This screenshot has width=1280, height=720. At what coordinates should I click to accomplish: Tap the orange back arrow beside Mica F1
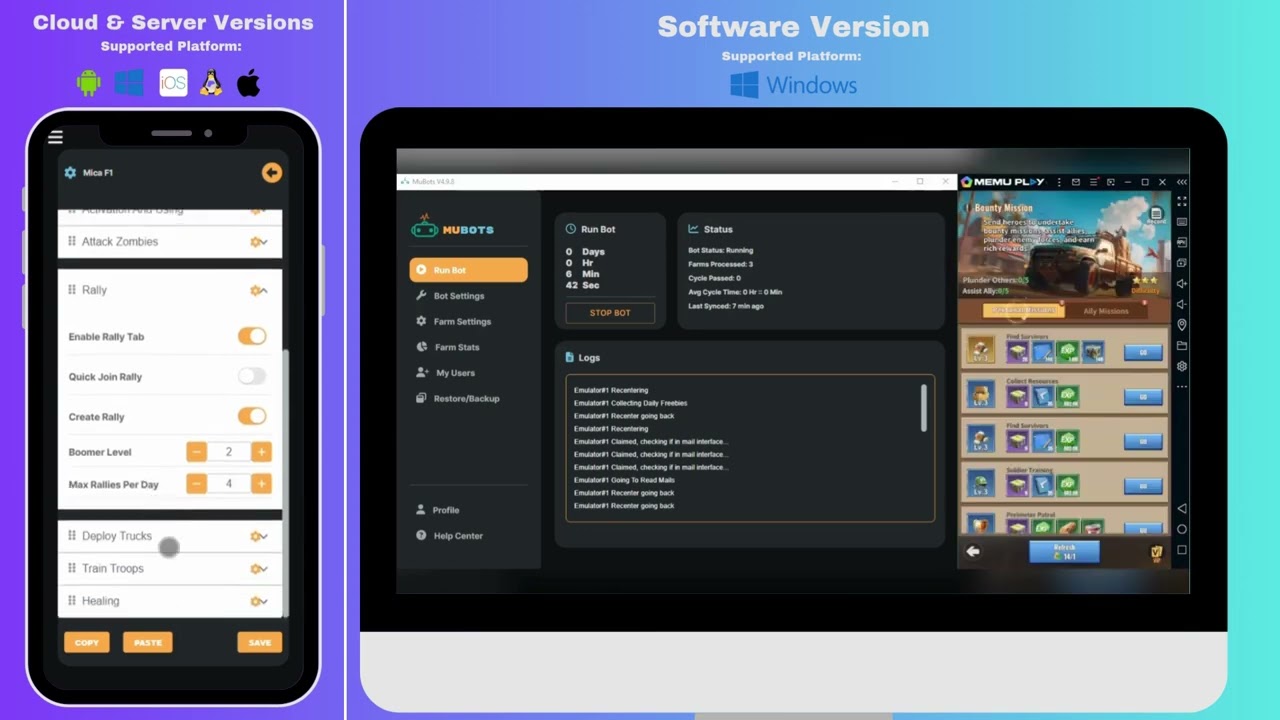pos(271,173)
